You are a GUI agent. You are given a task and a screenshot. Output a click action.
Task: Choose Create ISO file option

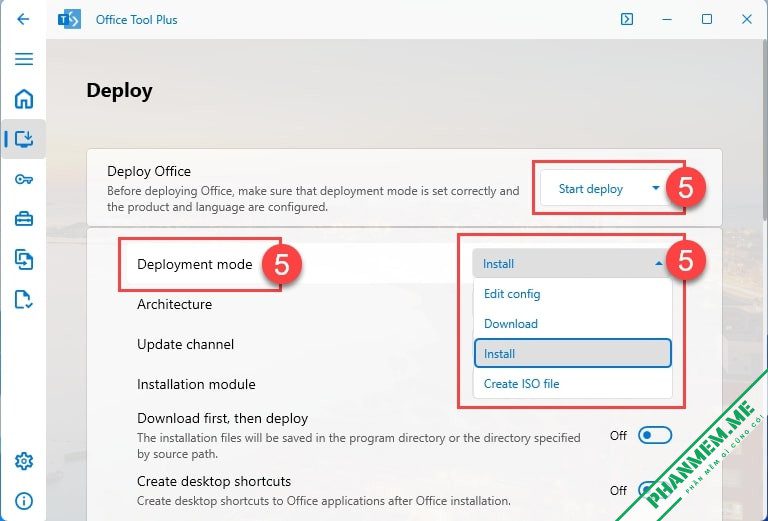(572, 383)
